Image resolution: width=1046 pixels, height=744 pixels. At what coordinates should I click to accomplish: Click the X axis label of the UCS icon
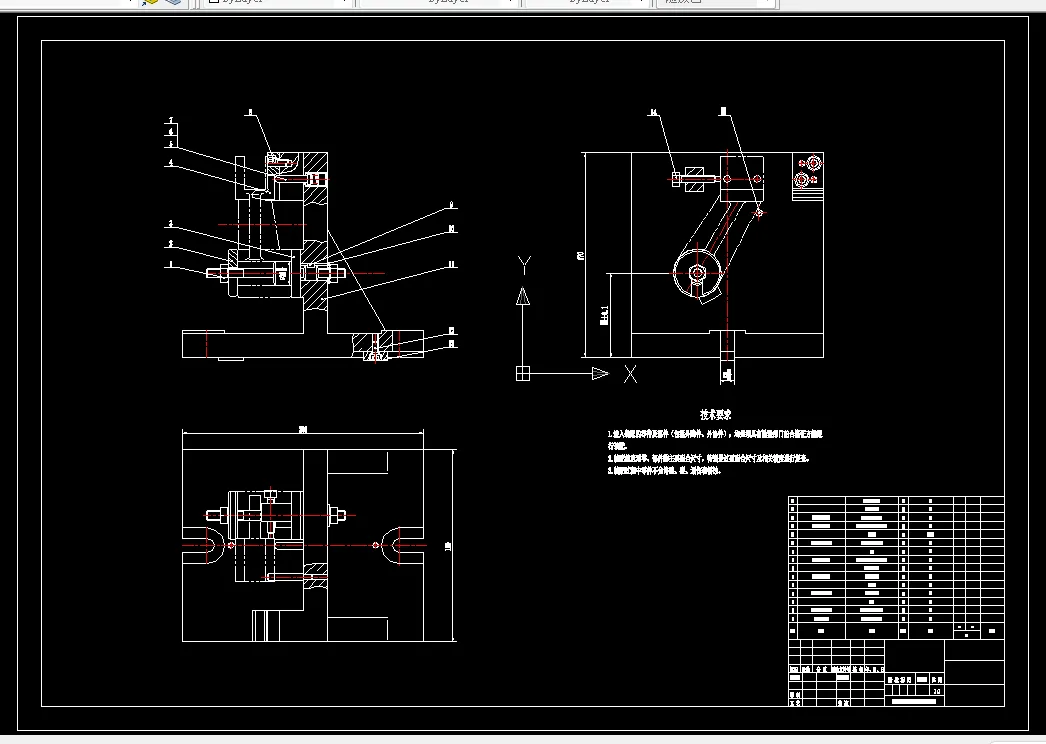pyautogui.click(x=630, y=374)
